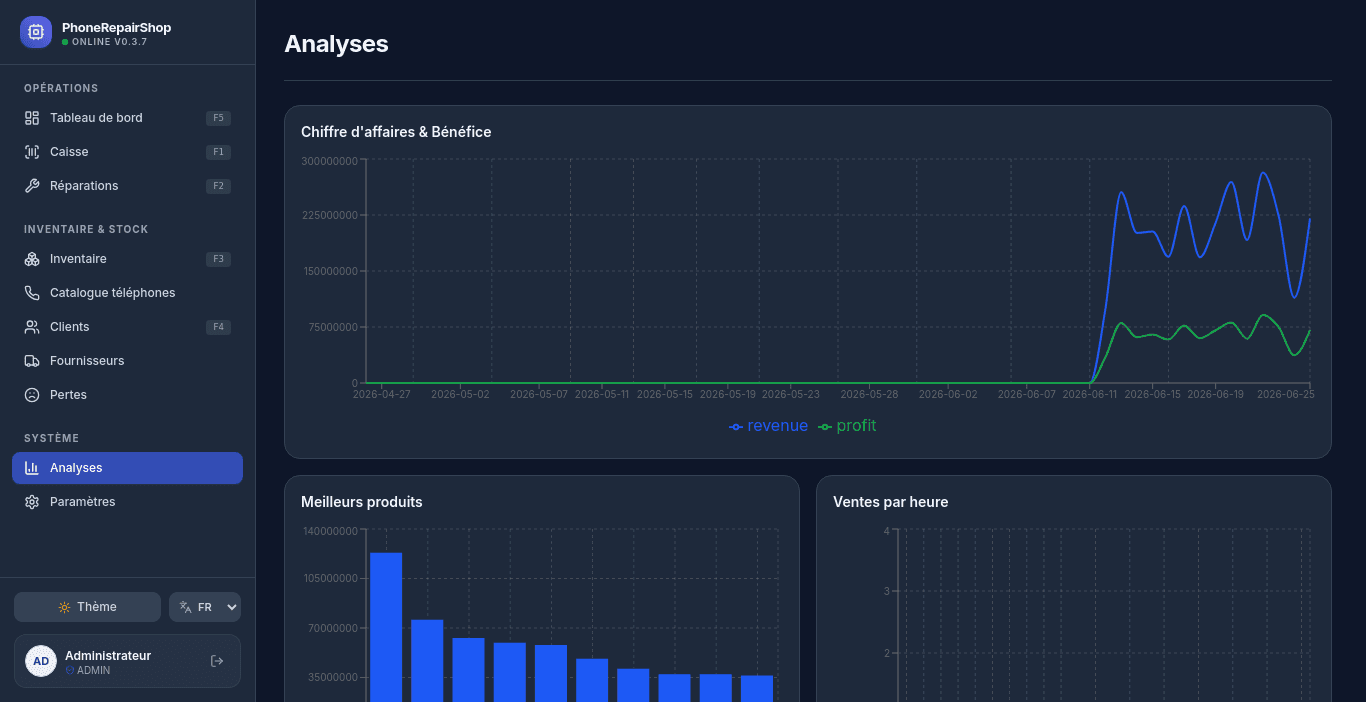Click the 2026-04-27 axis label
This screenshot has height=702, width=1366.
382,395
